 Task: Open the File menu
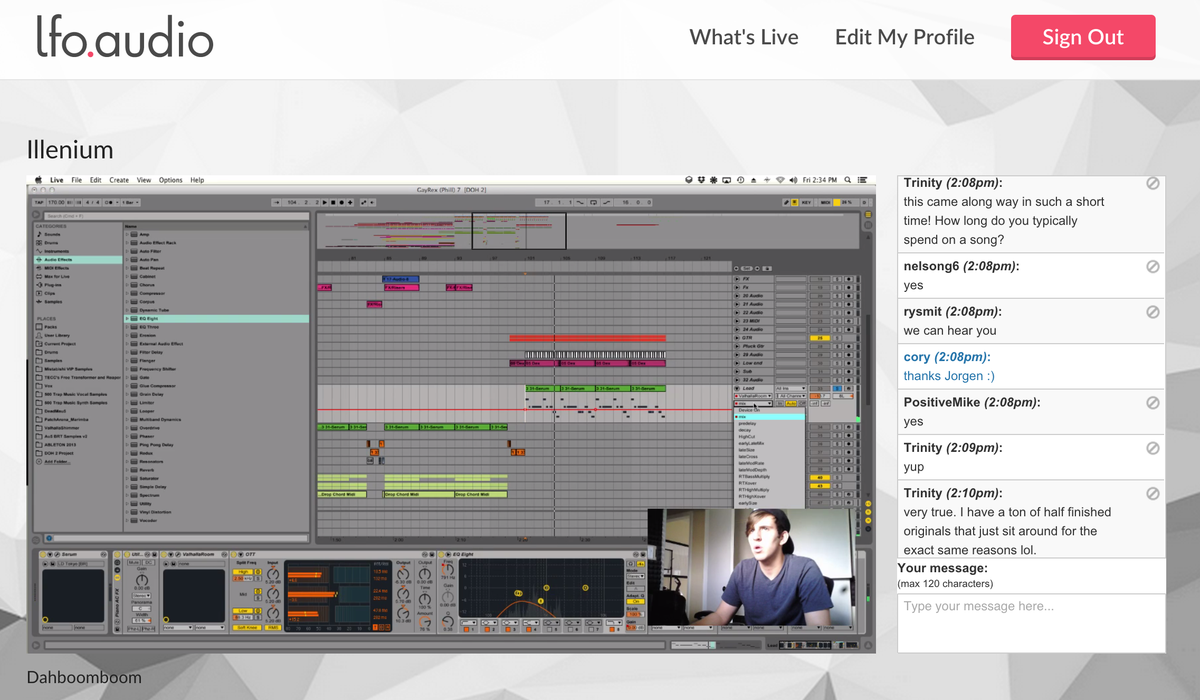coord(76,180)
